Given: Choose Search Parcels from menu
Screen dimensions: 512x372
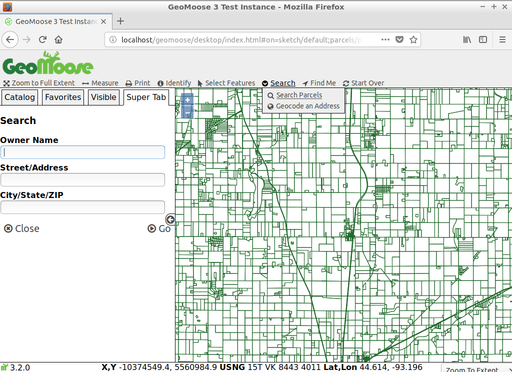Looking at the screenshot, I should 295,95.
